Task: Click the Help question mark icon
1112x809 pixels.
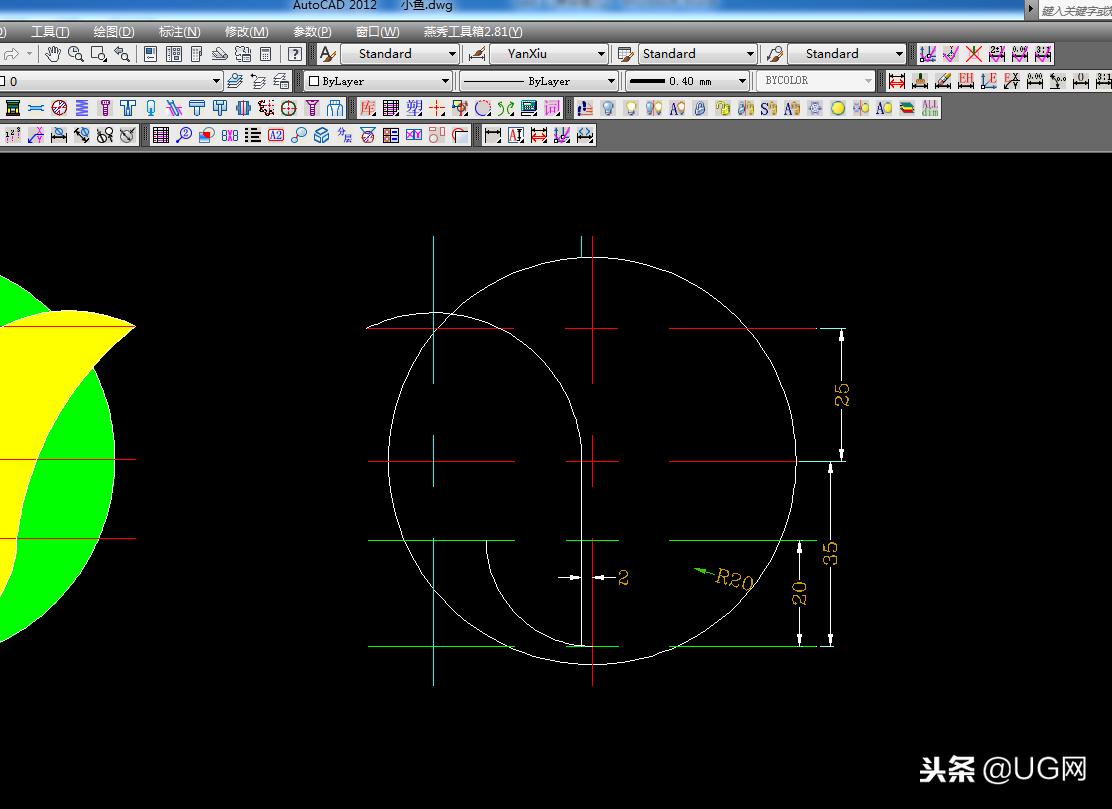Action: click(295, 54)
